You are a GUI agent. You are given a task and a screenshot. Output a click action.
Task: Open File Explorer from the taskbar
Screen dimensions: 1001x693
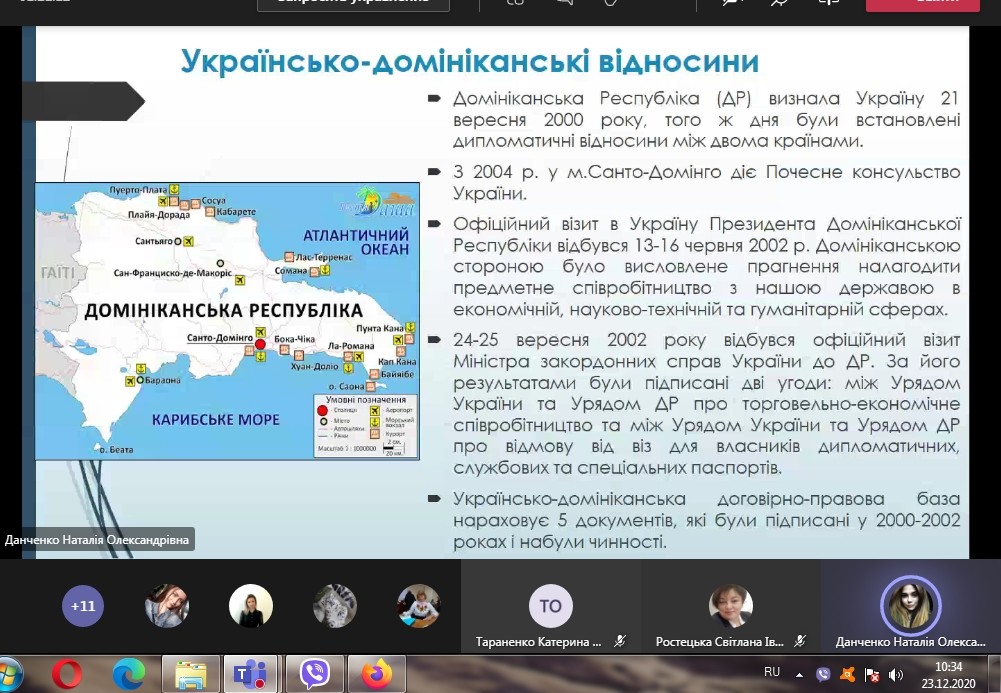tap(189, 674)
